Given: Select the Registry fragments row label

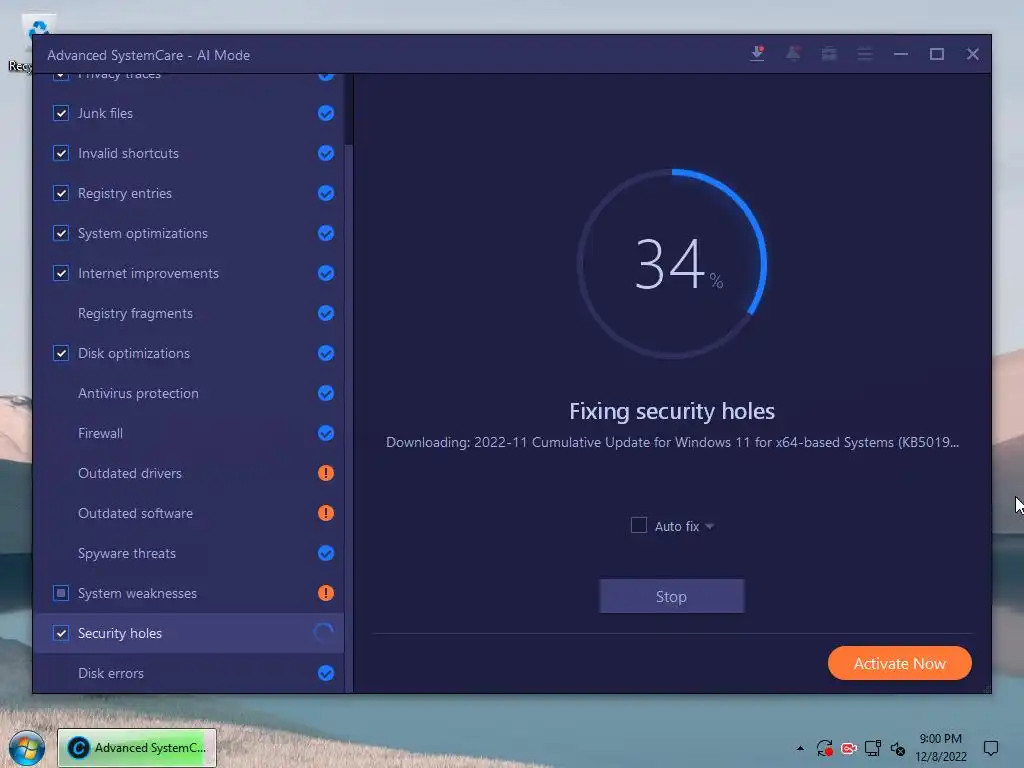Looking at the screenshot, I should coord(135,313).
